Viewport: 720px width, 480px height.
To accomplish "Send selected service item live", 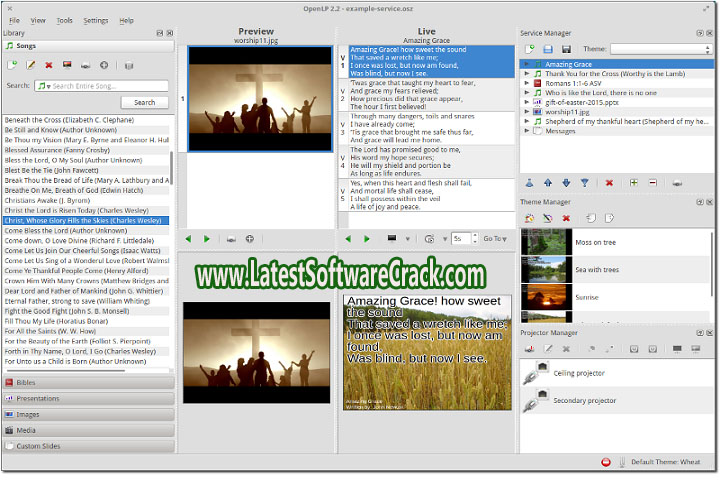I will coord(677,183).
